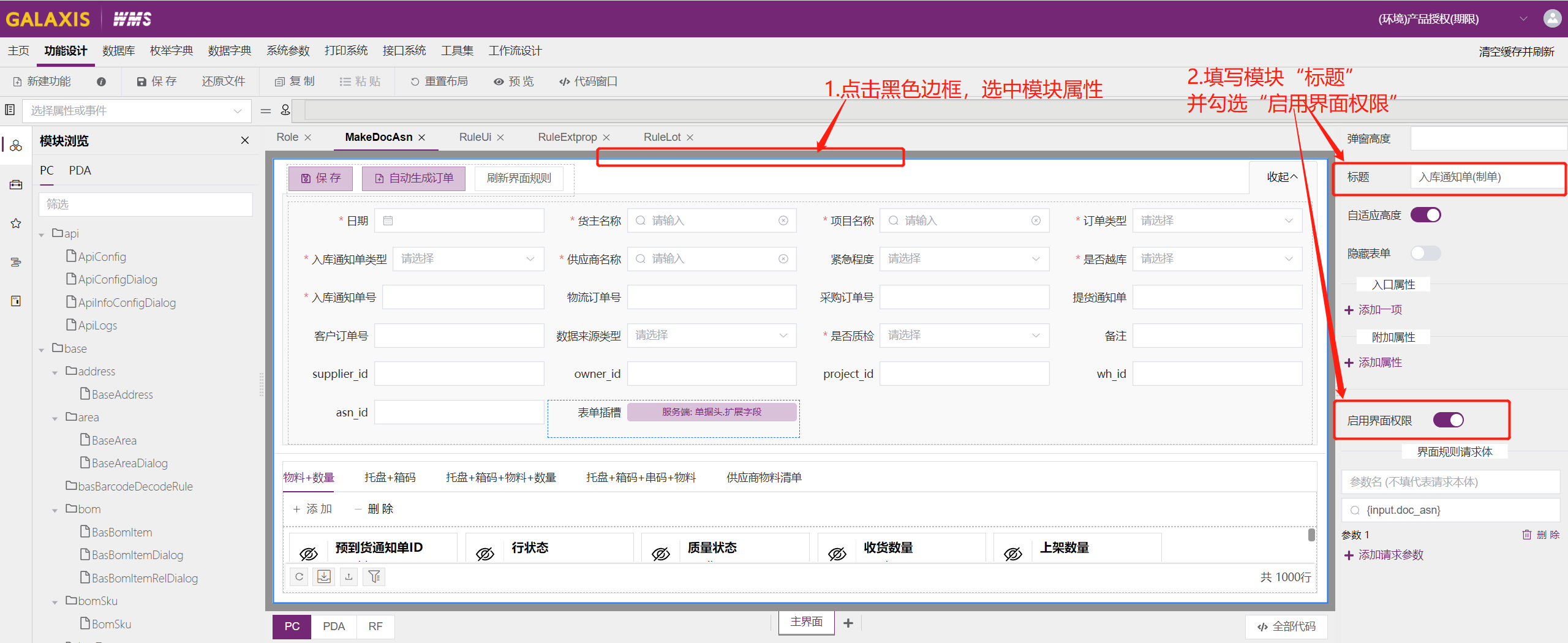
Task: Open the 订单类型 dropdown
Action: pyautogui.click(x=1217, y=220)
